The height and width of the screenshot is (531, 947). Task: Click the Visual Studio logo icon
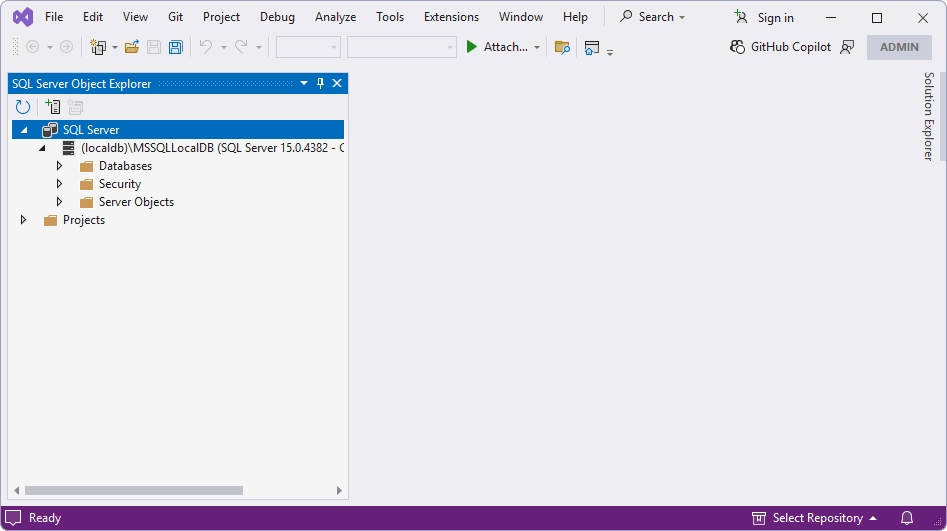click(23, 17)
